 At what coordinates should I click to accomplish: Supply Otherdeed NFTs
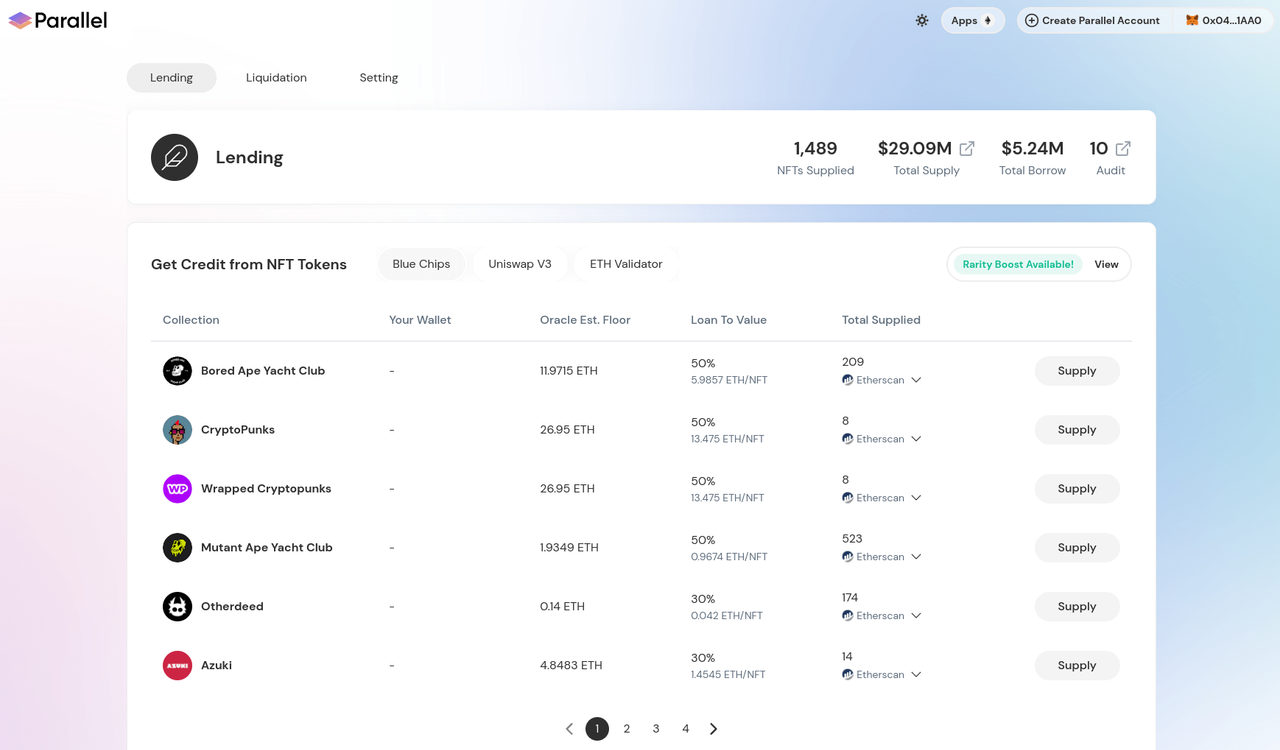(x=1077, y=607)
